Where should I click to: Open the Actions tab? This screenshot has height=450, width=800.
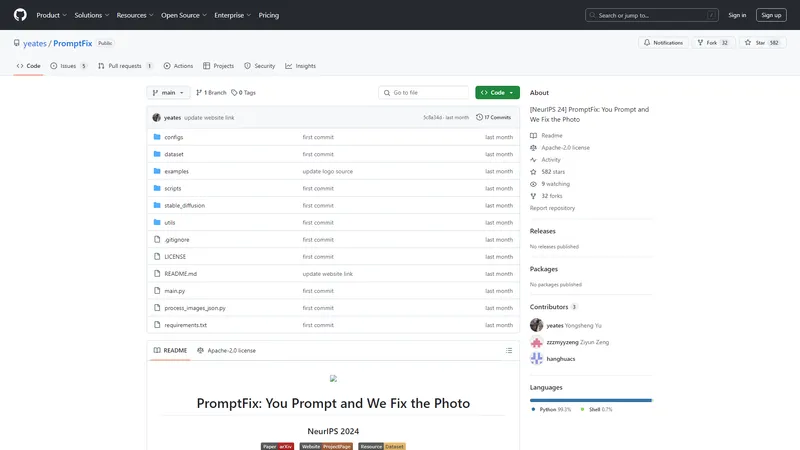(178, 66)
